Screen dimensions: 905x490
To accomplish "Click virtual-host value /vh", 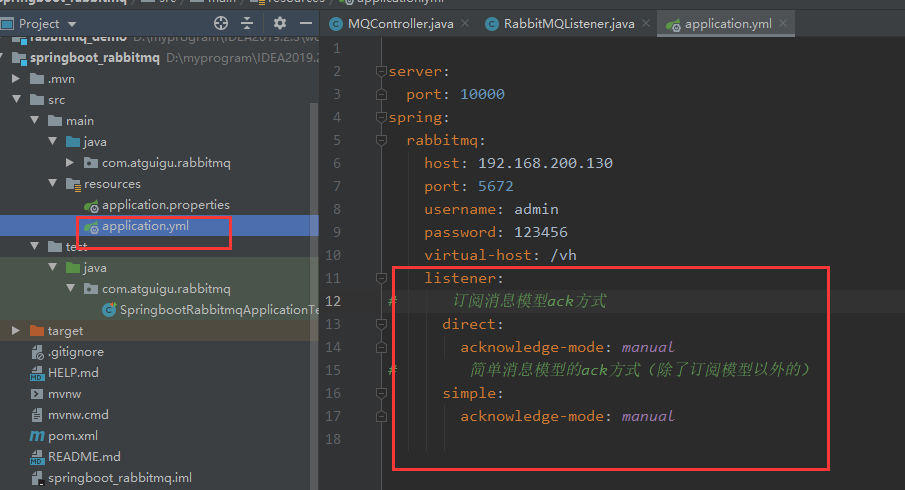I will (563, 255).
